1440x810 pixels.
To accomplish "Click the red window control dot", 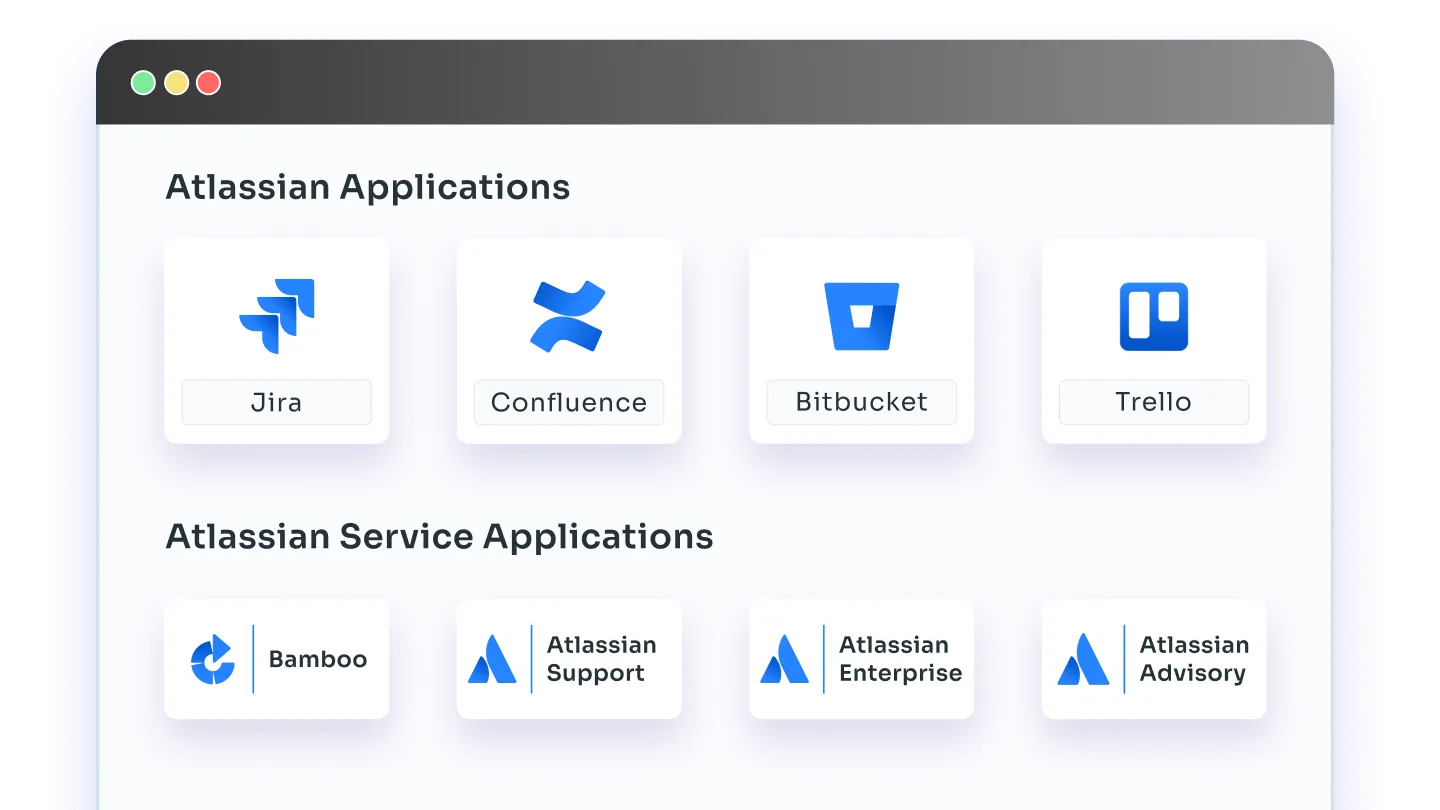I will point(208,83).
